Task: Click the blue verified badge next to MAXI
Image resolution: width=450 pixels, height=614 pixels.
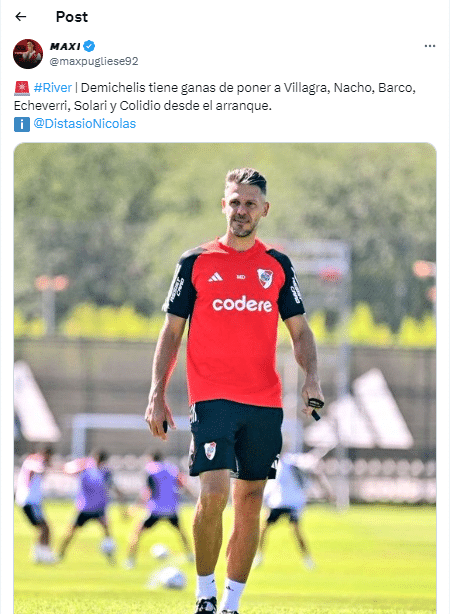Action: (x=89, y=46)
